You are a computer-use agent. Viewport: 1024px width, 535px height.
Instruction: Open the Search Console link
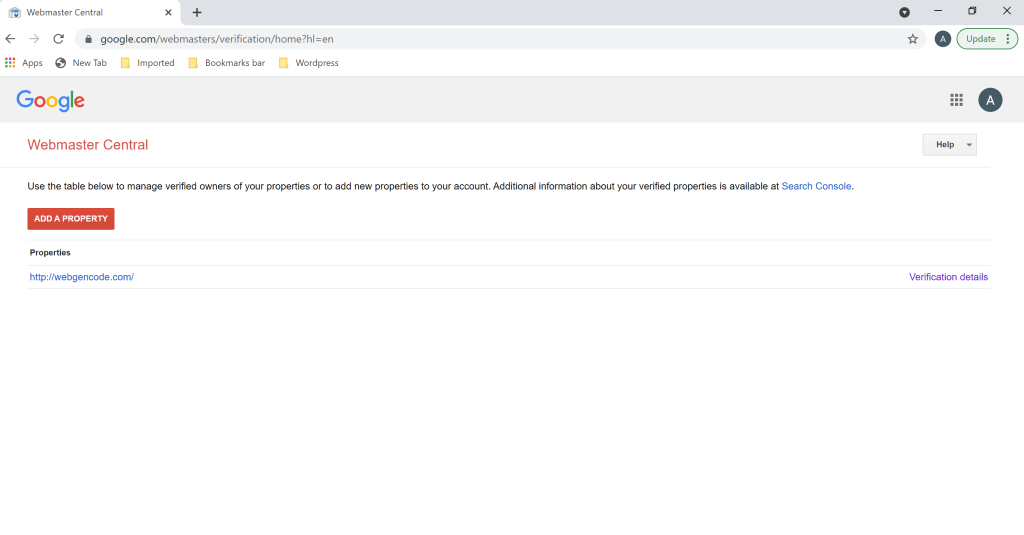click(816, 186)
